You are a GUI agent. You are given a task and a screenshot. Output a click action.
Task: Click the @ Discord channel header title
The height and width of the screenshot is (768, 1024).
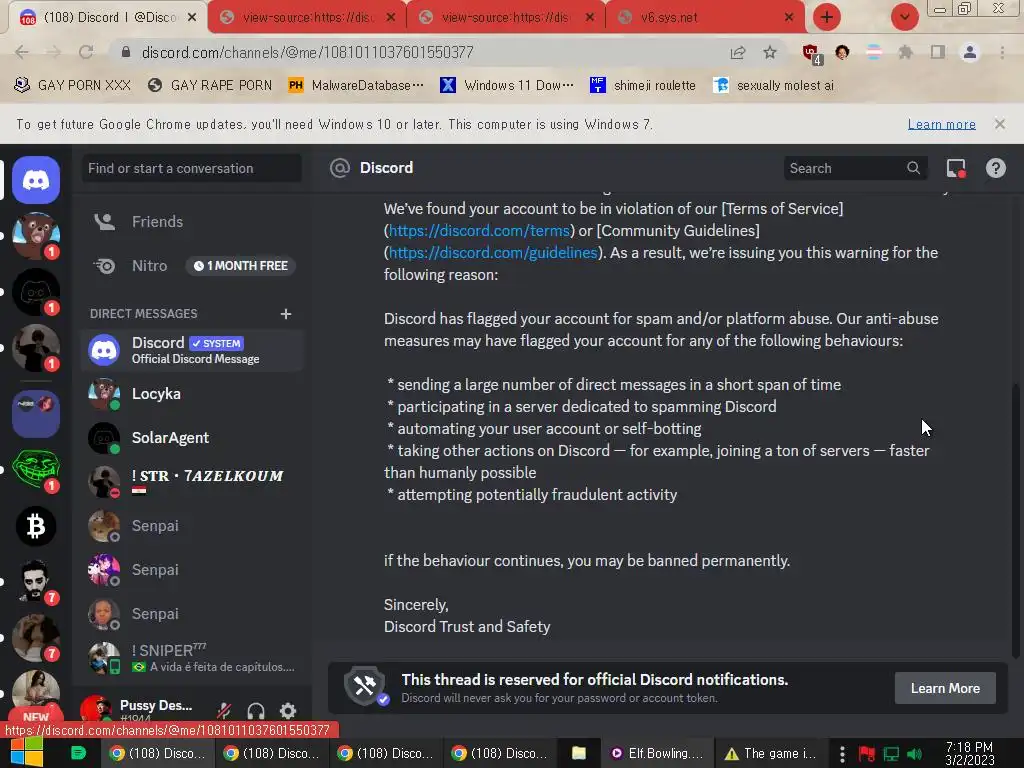(x=386, y=168)
